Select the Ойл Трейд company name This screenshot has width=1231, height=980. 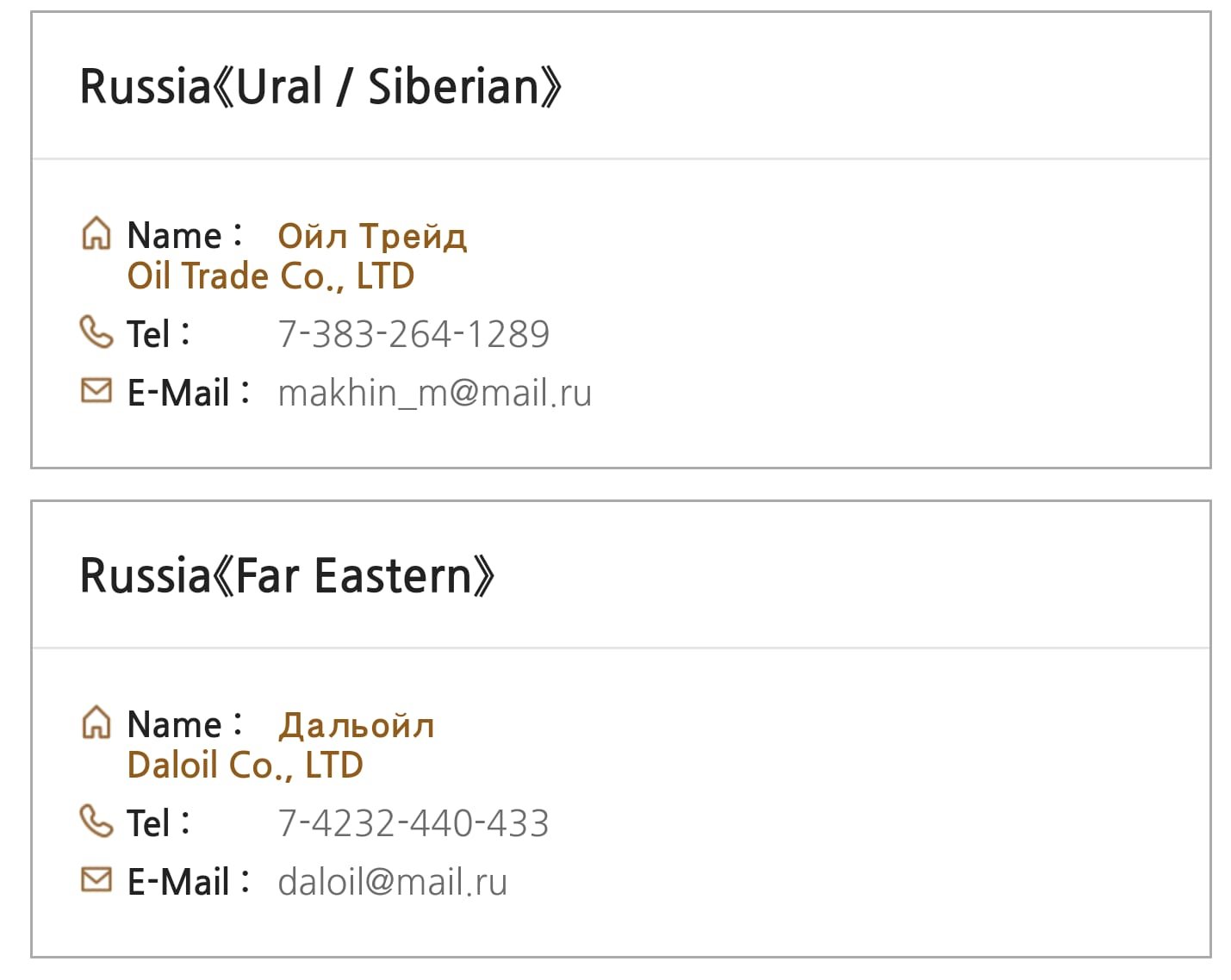(372, 236)
